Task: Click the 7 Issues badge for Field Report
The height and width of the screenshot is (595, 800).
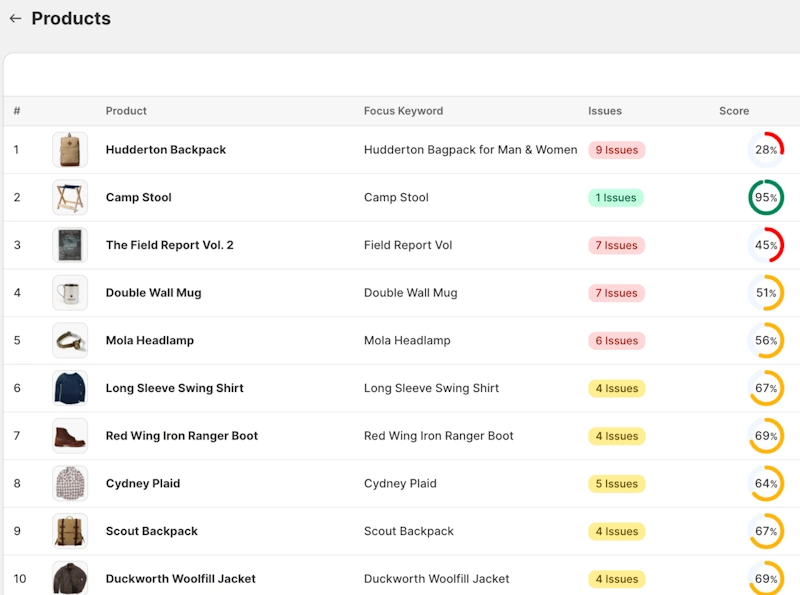Action: (616, 245)
